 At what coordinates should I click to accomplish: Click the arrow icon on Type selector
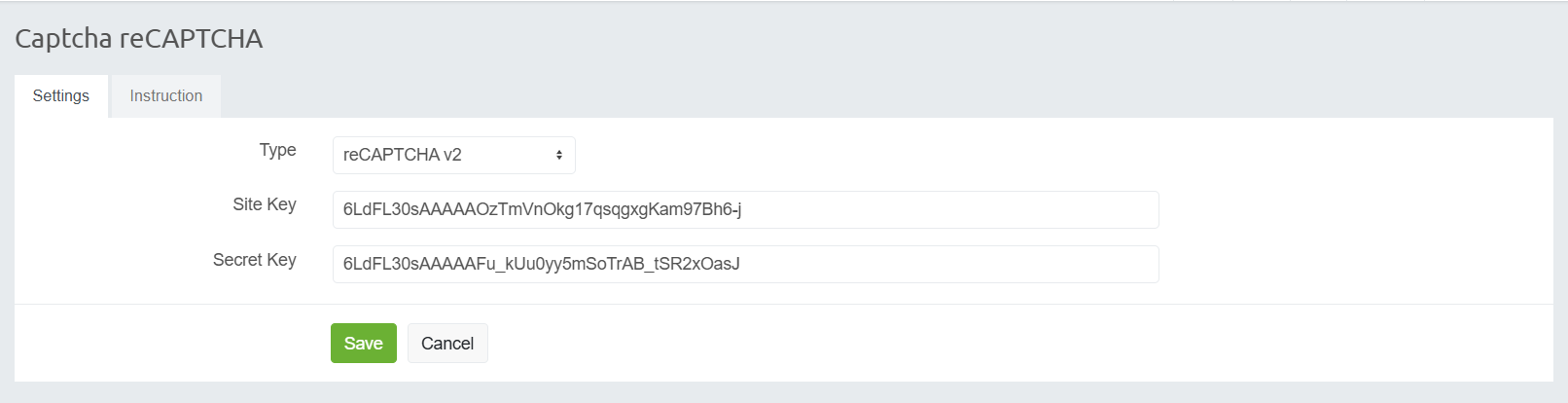[559, 156]
